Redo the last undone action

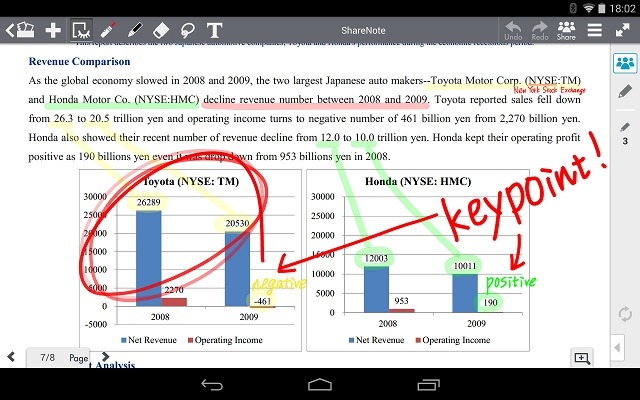click(x=540, y=31)
